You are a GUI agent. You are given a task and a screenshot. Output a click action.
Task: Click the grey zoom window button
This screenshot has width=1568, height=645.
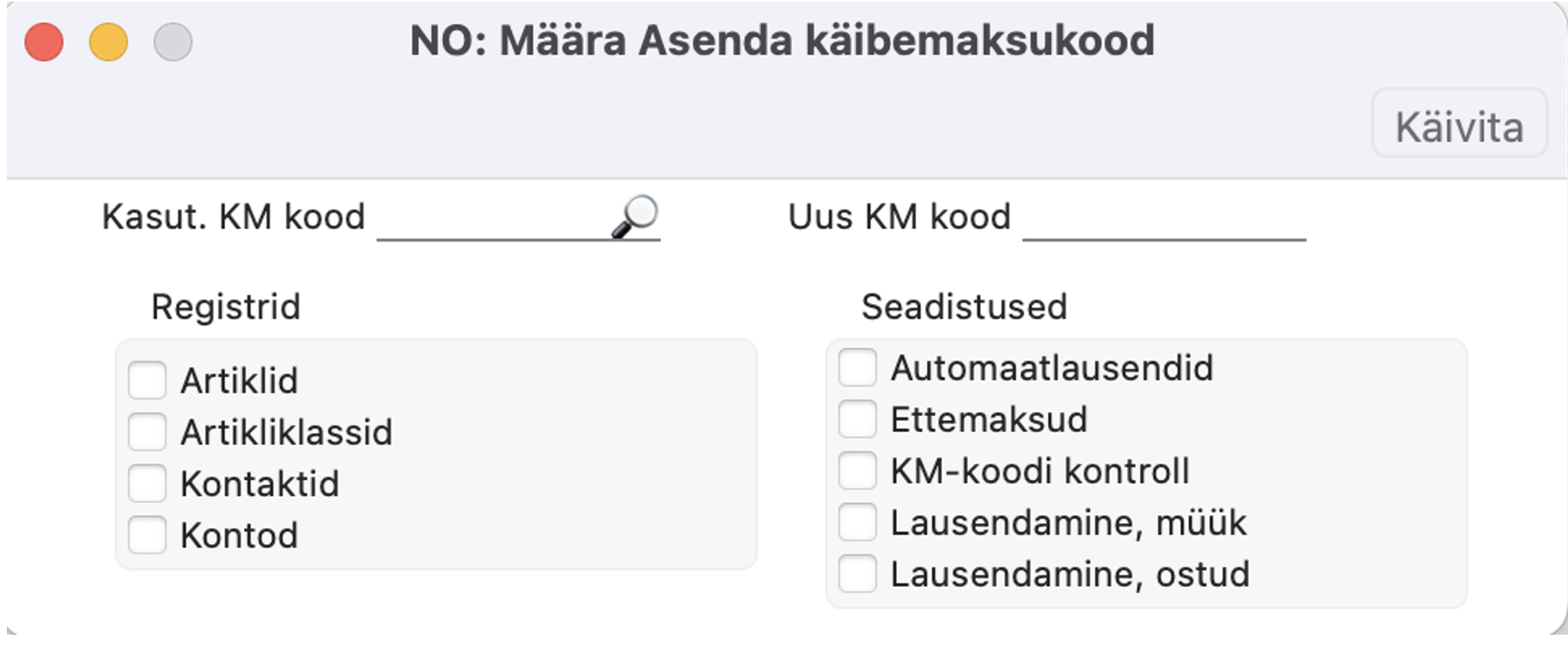coord(173,42)
